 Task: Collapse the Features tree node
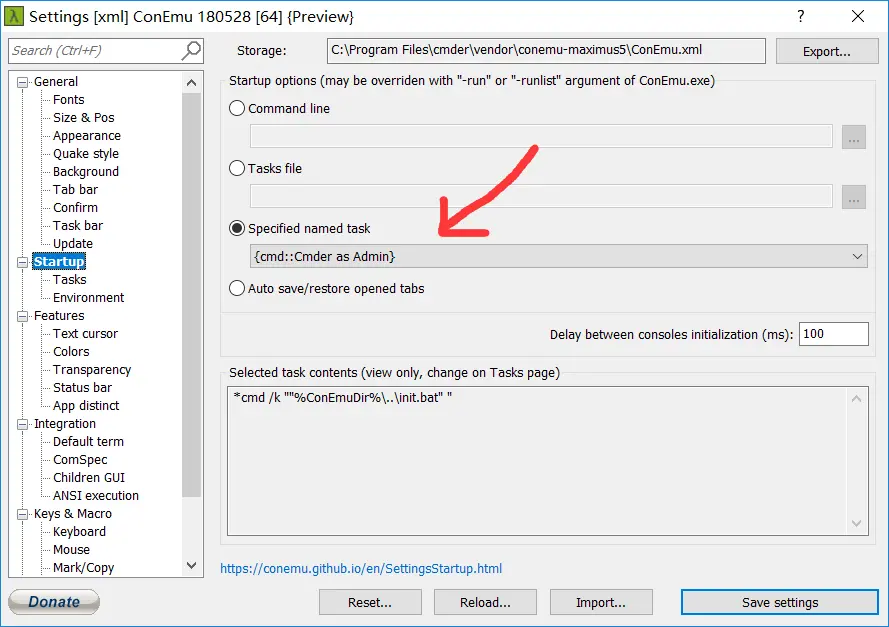click(x=23, y=316)
